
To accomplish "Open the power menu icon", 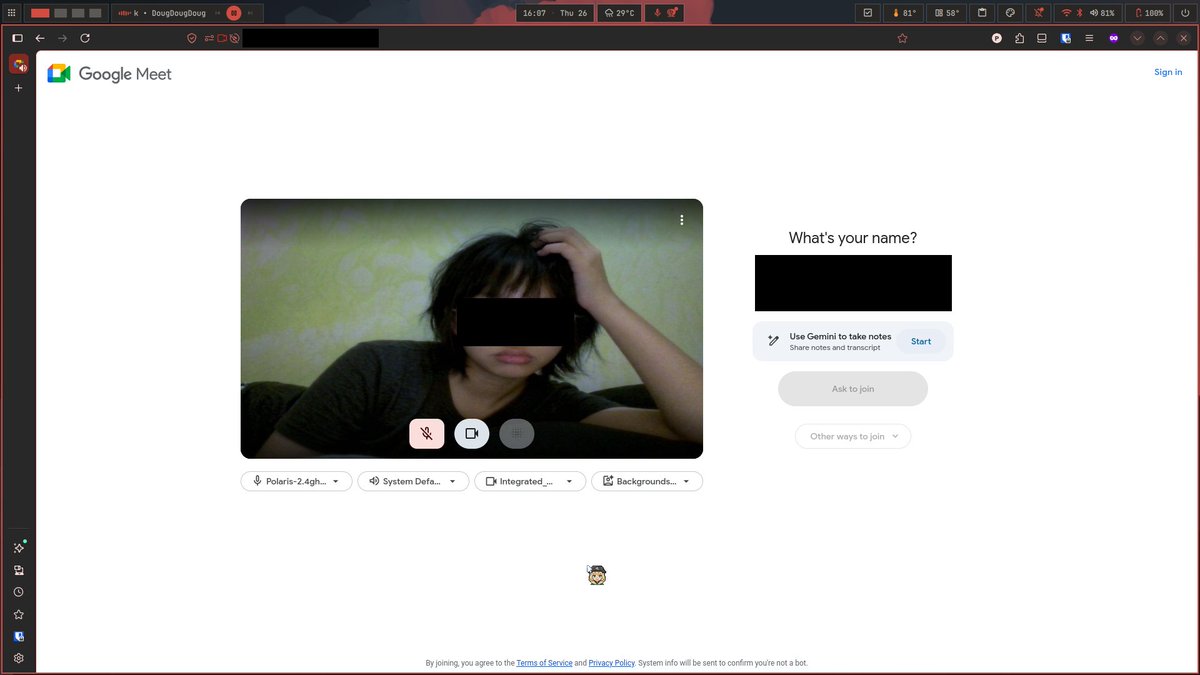I will tap(1185, 13).
